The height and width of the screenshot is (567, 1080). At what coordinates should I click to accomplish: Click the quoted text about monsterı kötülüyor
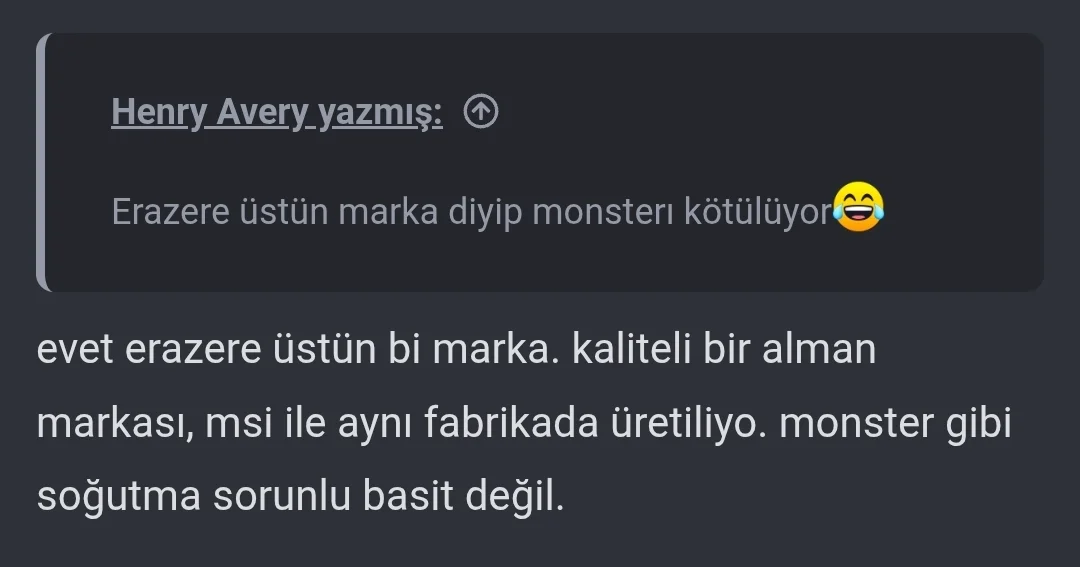[470, 212]
